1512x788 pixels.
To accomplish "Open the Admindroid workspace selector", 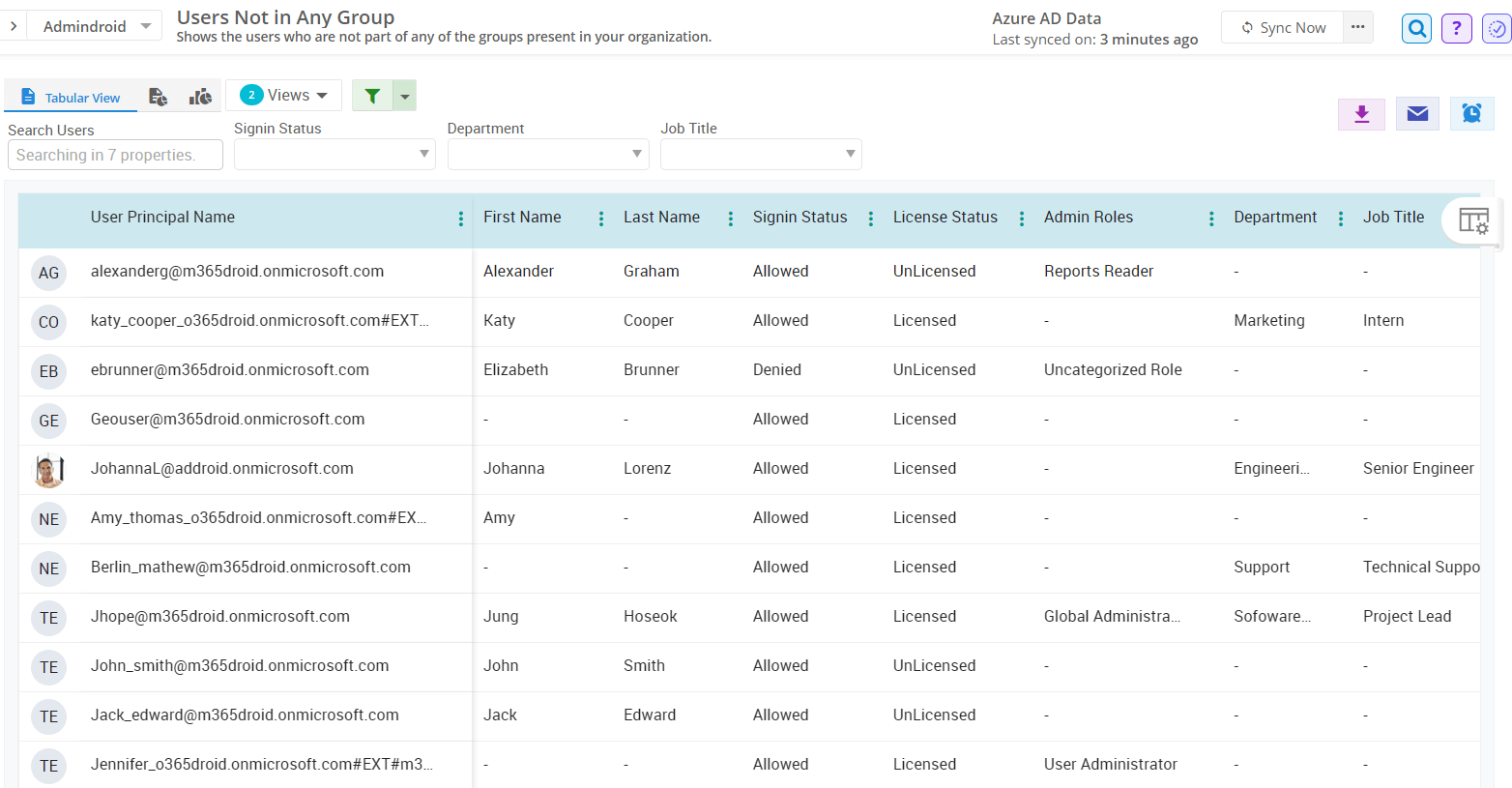I will (x=93, y=25).
